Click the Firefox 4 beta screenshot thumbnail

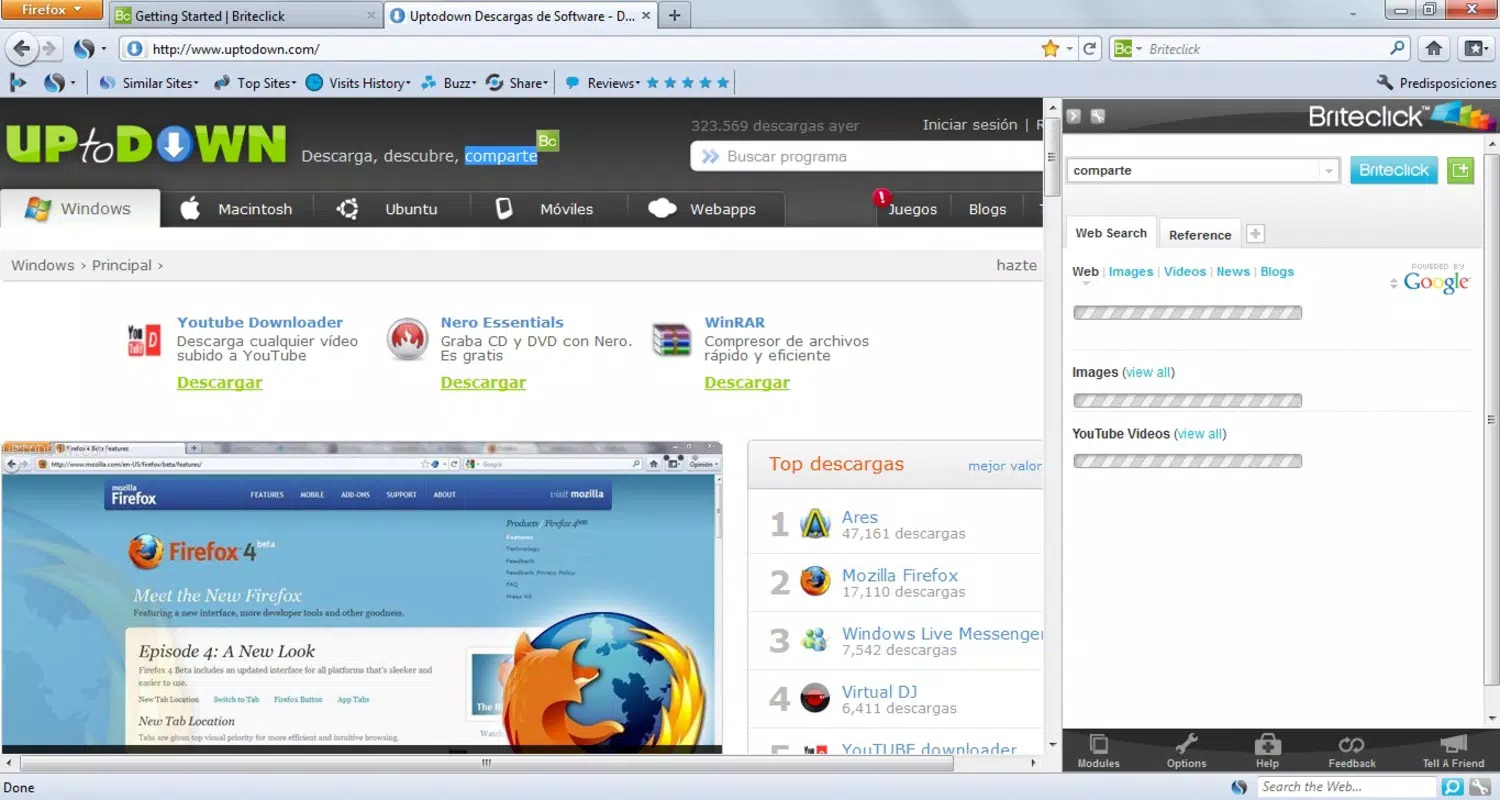pos(361,597)
